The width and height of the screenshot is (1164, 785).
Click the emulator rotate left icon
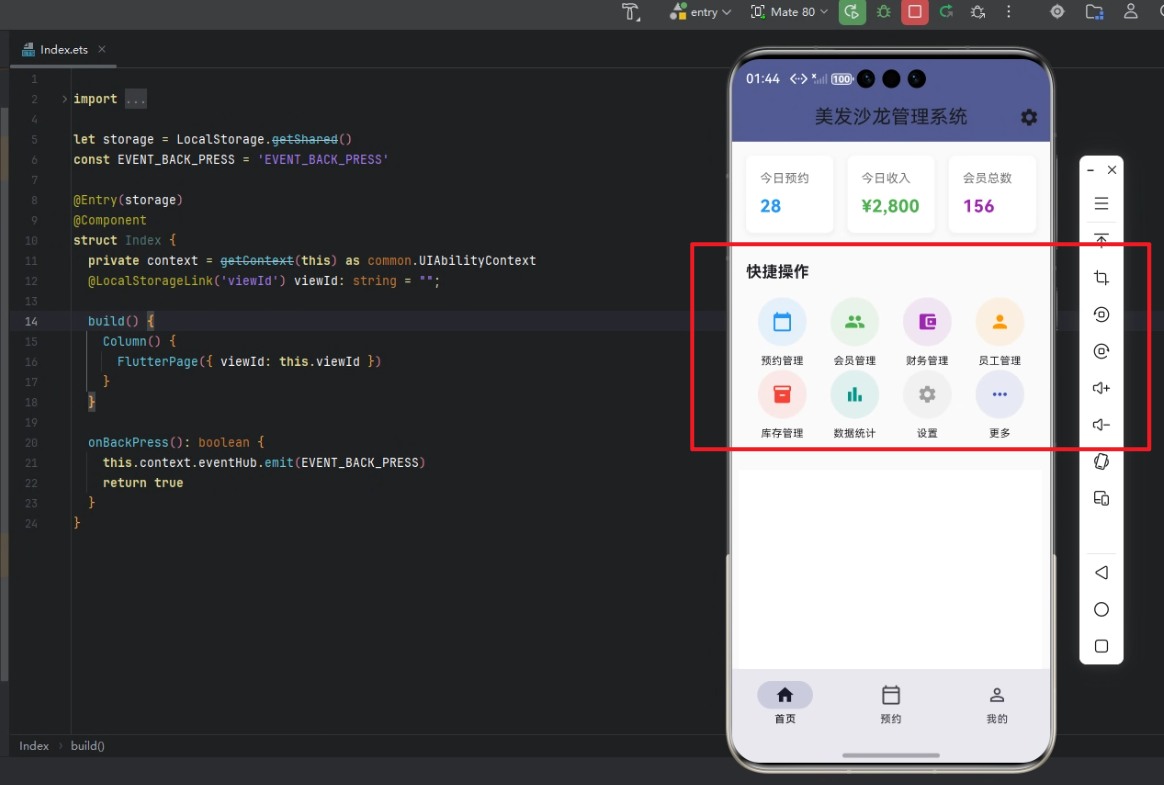click(x=1102, y=314)
